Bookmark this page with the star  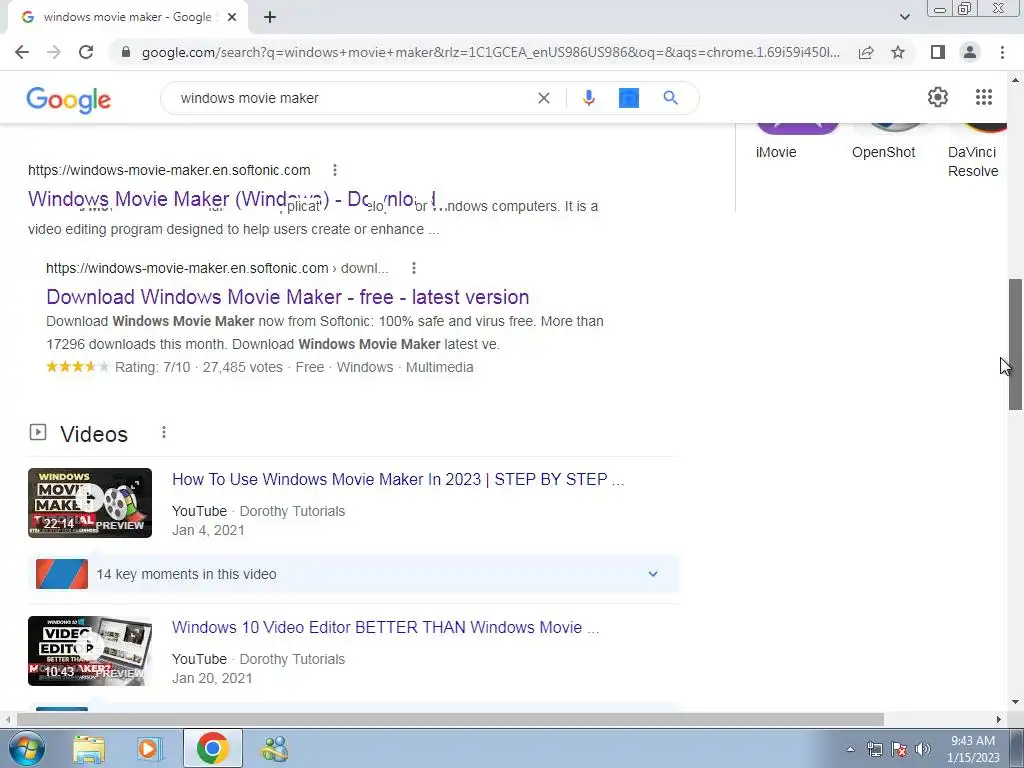pos(898,52)
